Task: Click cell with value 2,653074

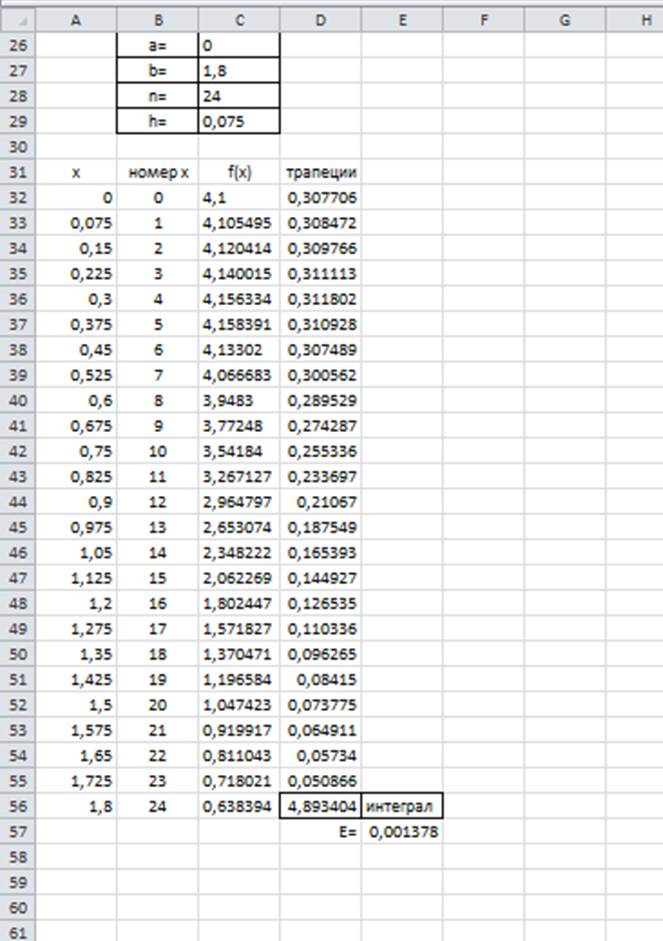Action: [x=239, y=528]
